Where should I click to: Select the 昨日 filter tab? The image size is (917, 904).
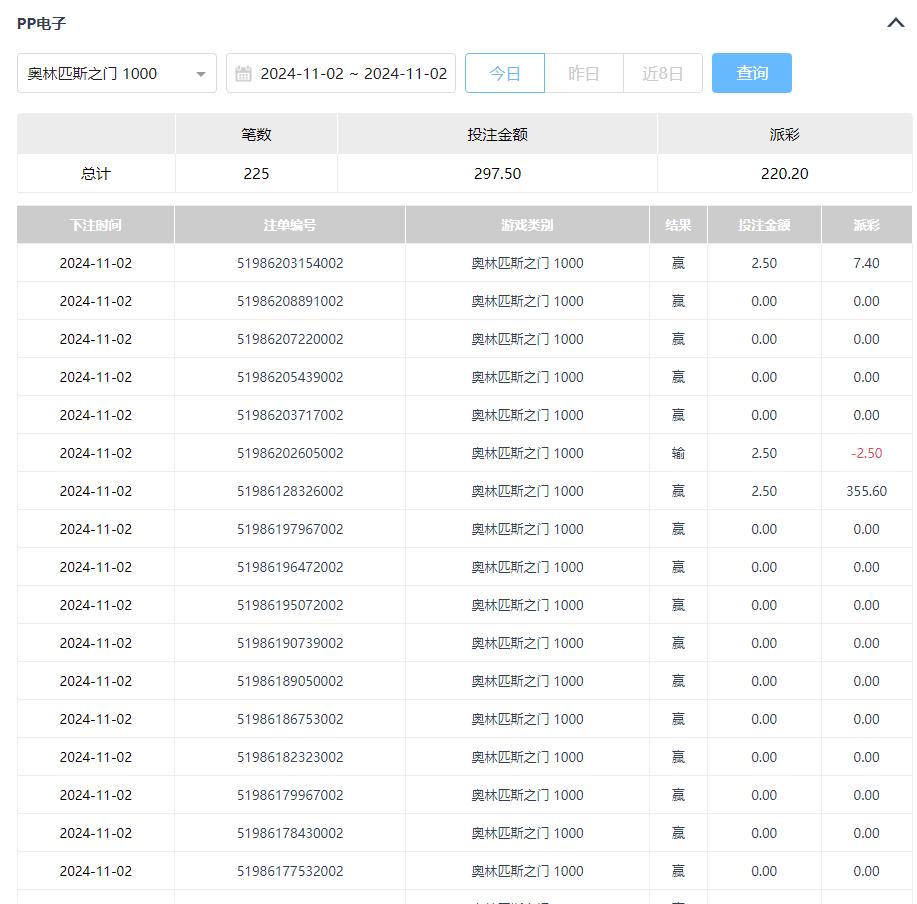click(583, 74)
